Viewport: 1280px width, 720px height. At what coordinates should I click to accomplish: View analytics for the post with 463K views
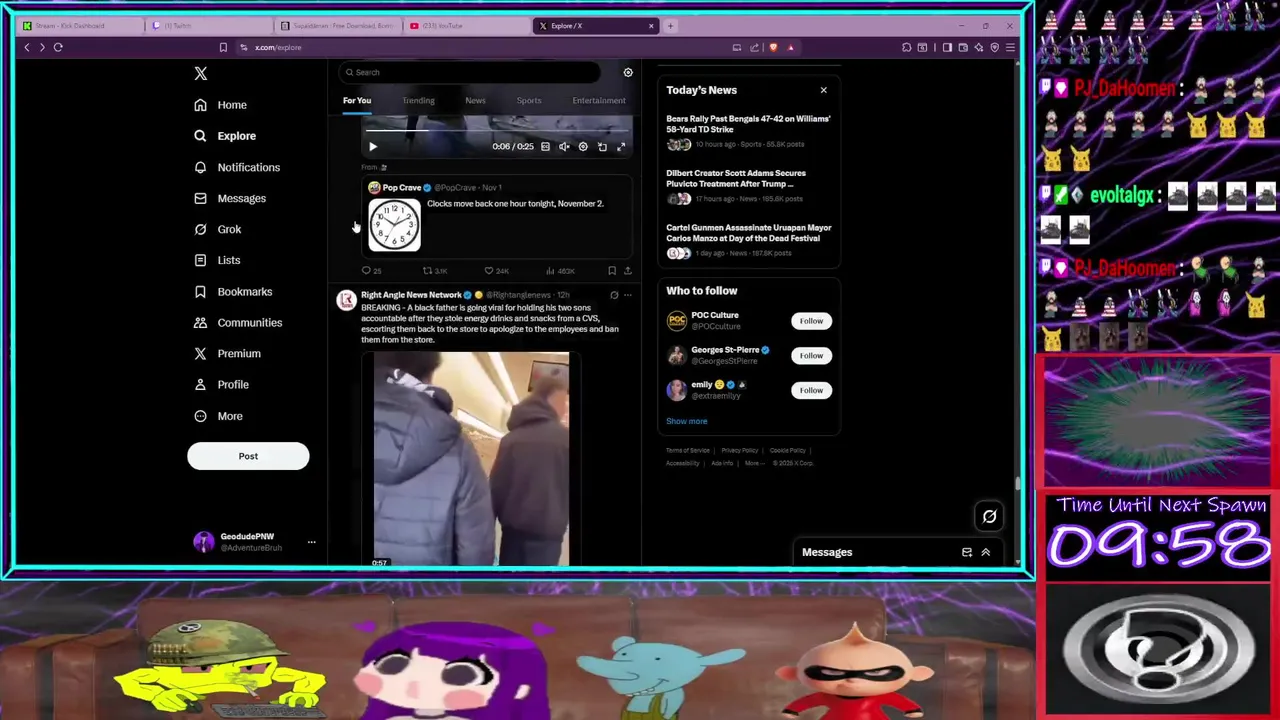pos(560,271)
